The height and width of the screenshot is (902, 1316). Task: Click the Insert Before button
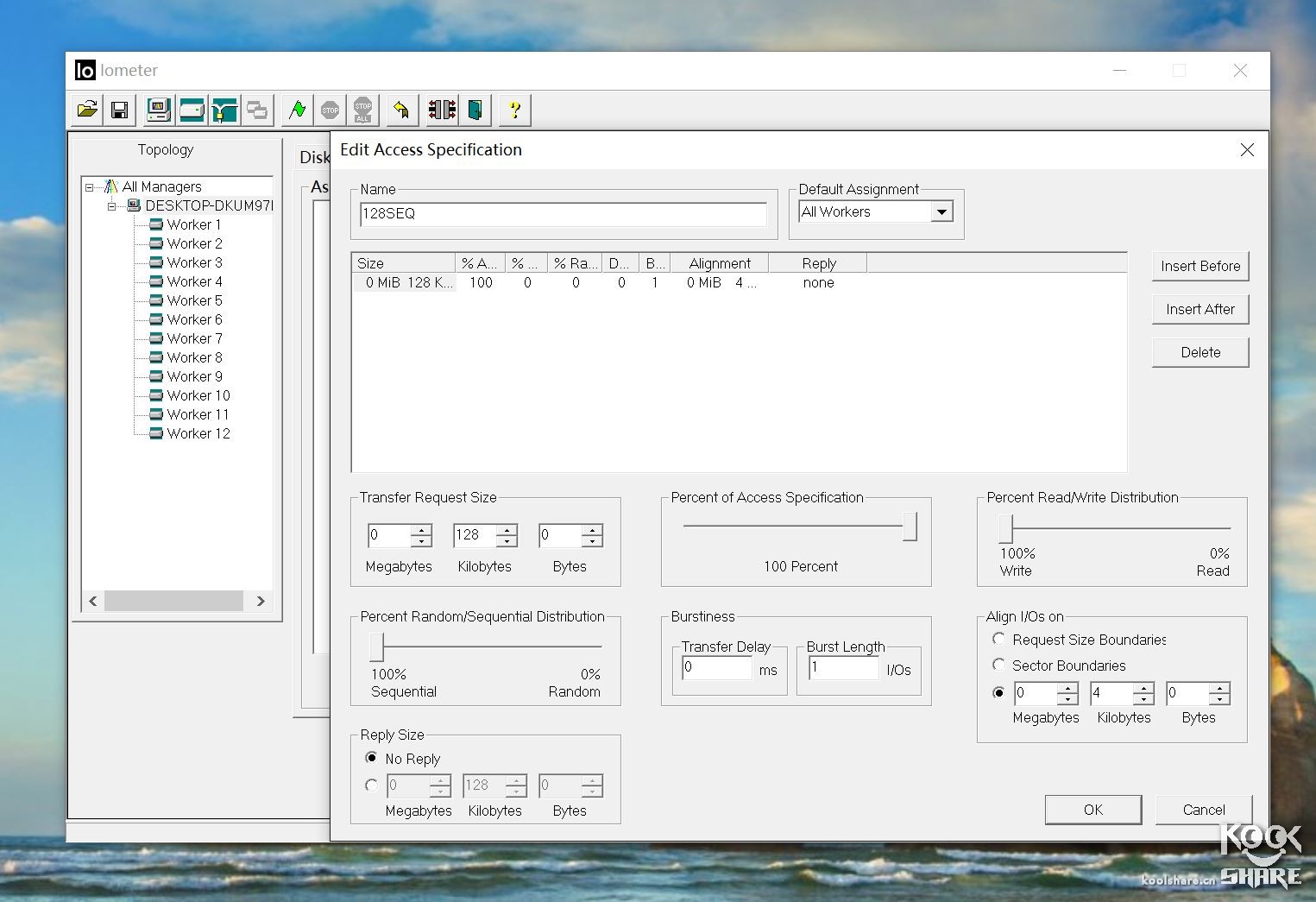pos(1200,266)
